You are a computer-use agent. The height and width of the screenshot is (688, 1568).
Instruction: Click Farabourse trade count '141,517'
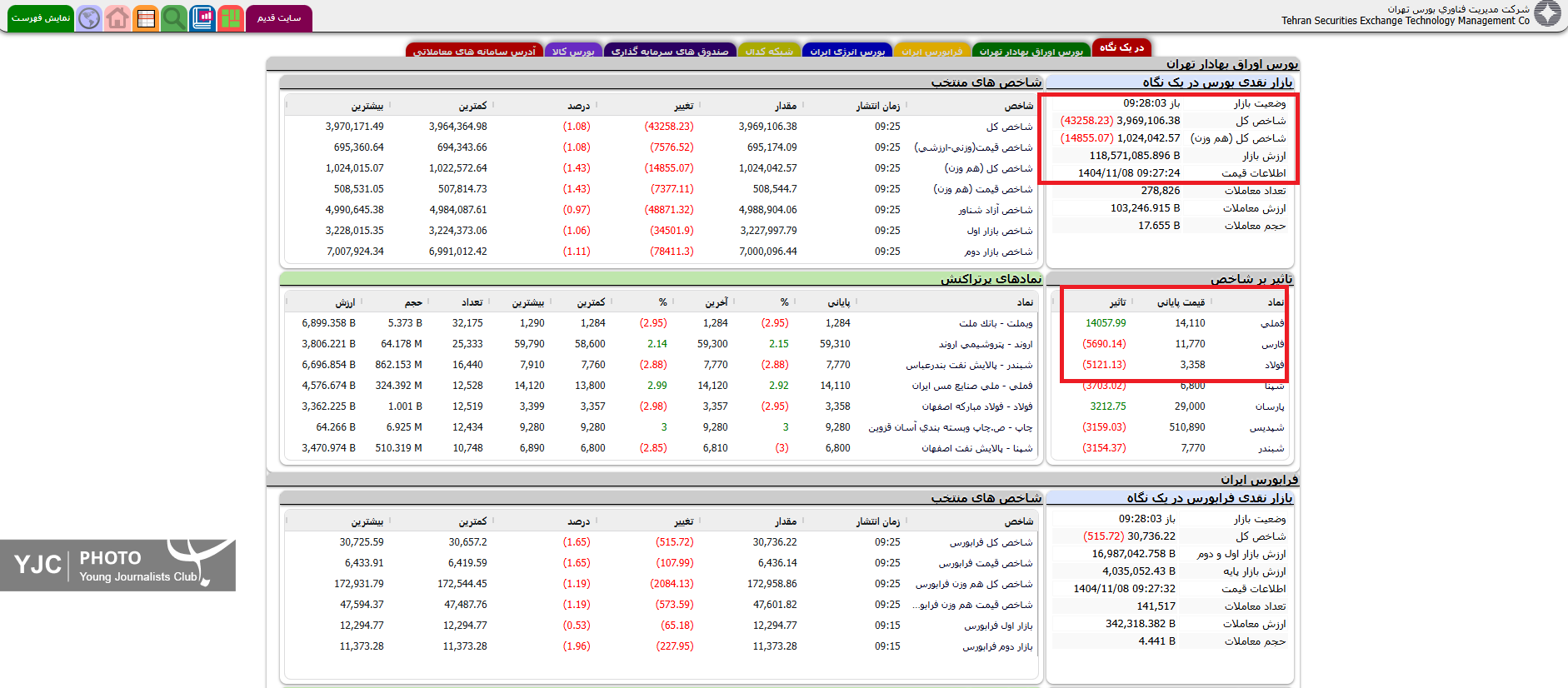pyautogui.click(x=1156, y=606)
